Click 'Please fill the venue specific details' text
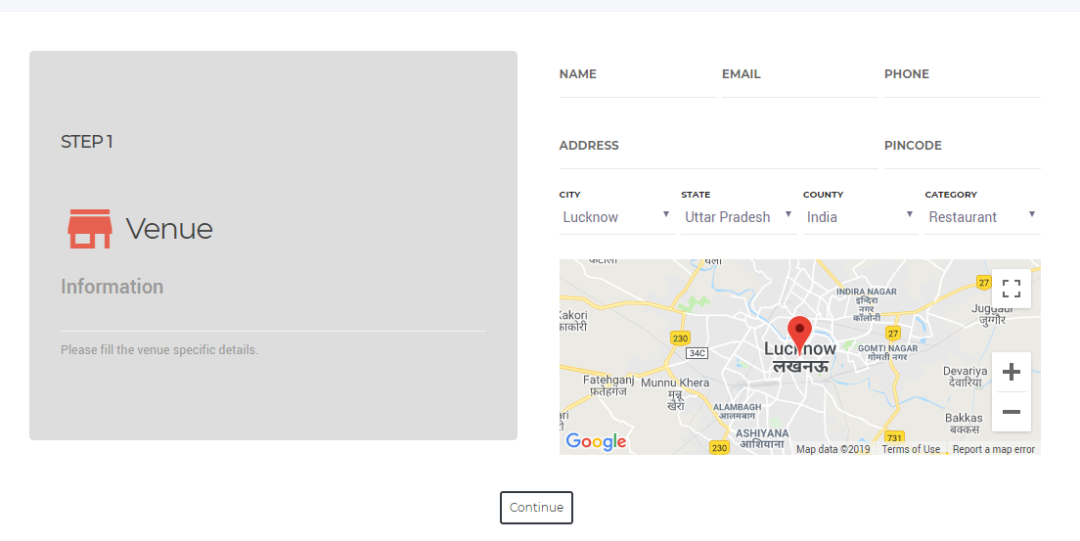The width and height of the screenshot is (1080, 541). coord(159,350)
